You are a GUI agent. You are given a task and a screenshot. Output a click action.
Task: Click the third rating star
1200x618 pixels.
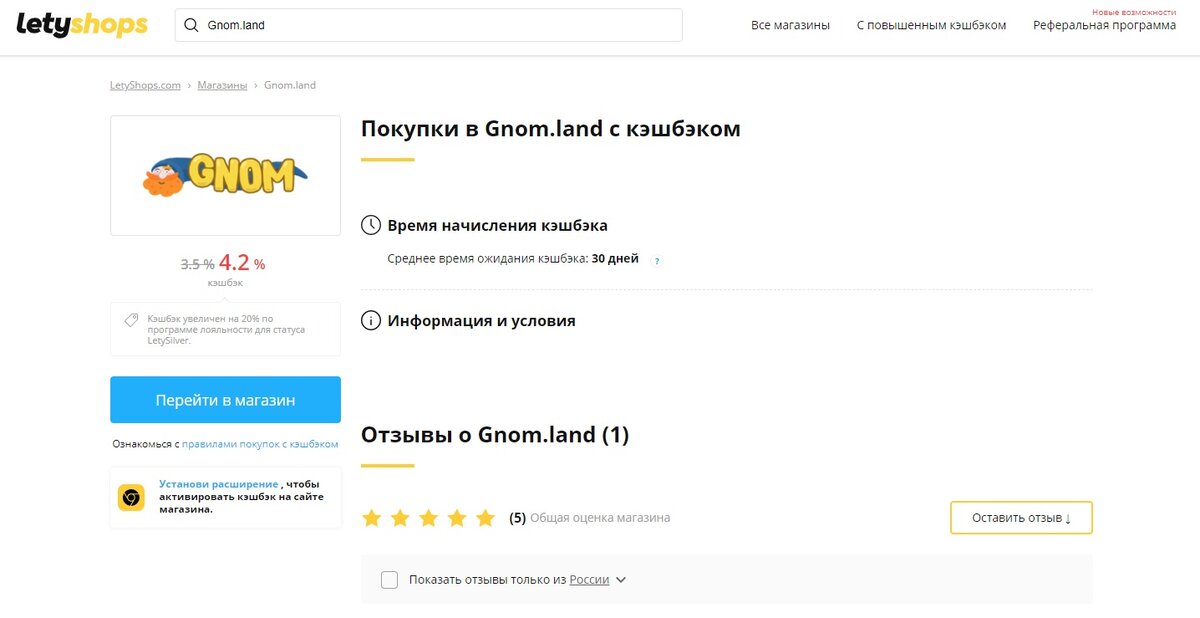[429, 518]
